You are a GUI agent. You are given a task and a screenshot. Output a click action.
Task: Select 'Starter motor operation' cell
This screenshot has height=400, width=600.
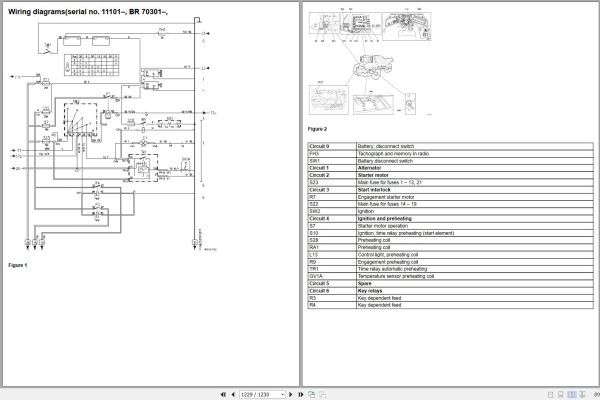474,226
